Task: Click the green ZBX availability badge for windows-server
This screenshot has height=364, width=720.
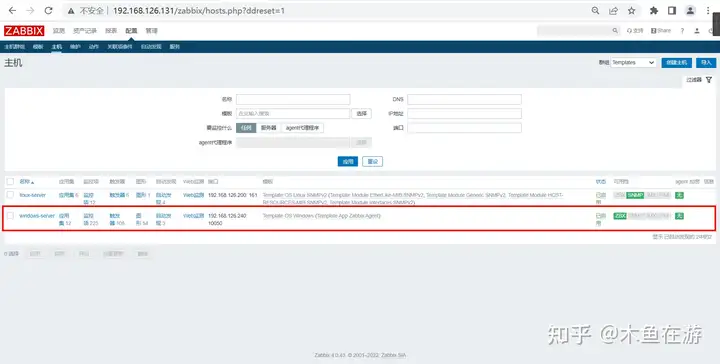Action: [620, 216]
